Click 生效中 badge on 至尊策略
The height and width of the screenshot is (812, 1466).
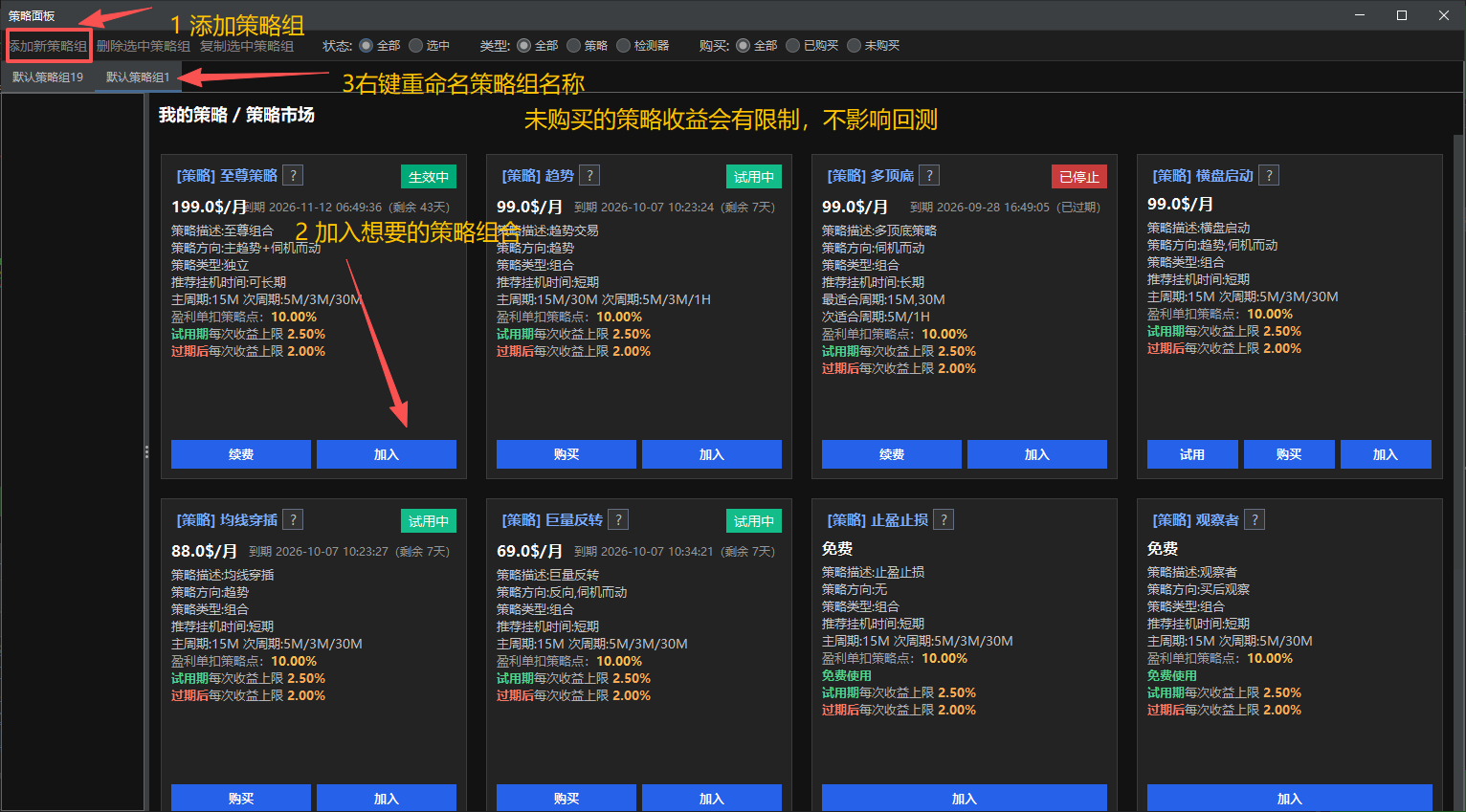(429, 177)
